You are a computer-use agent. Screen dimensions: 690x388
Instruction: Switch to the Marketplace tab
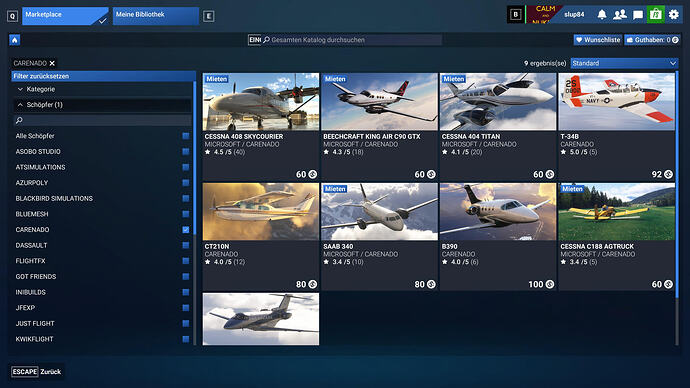pos(65,16)
